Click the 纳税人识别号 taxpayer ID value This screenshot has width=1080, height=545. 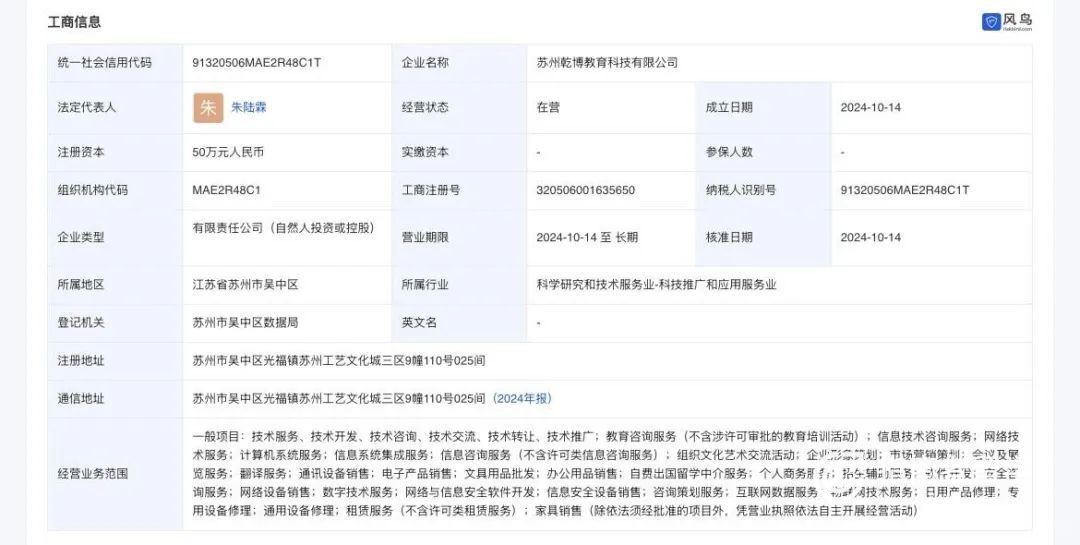(904, 189)
